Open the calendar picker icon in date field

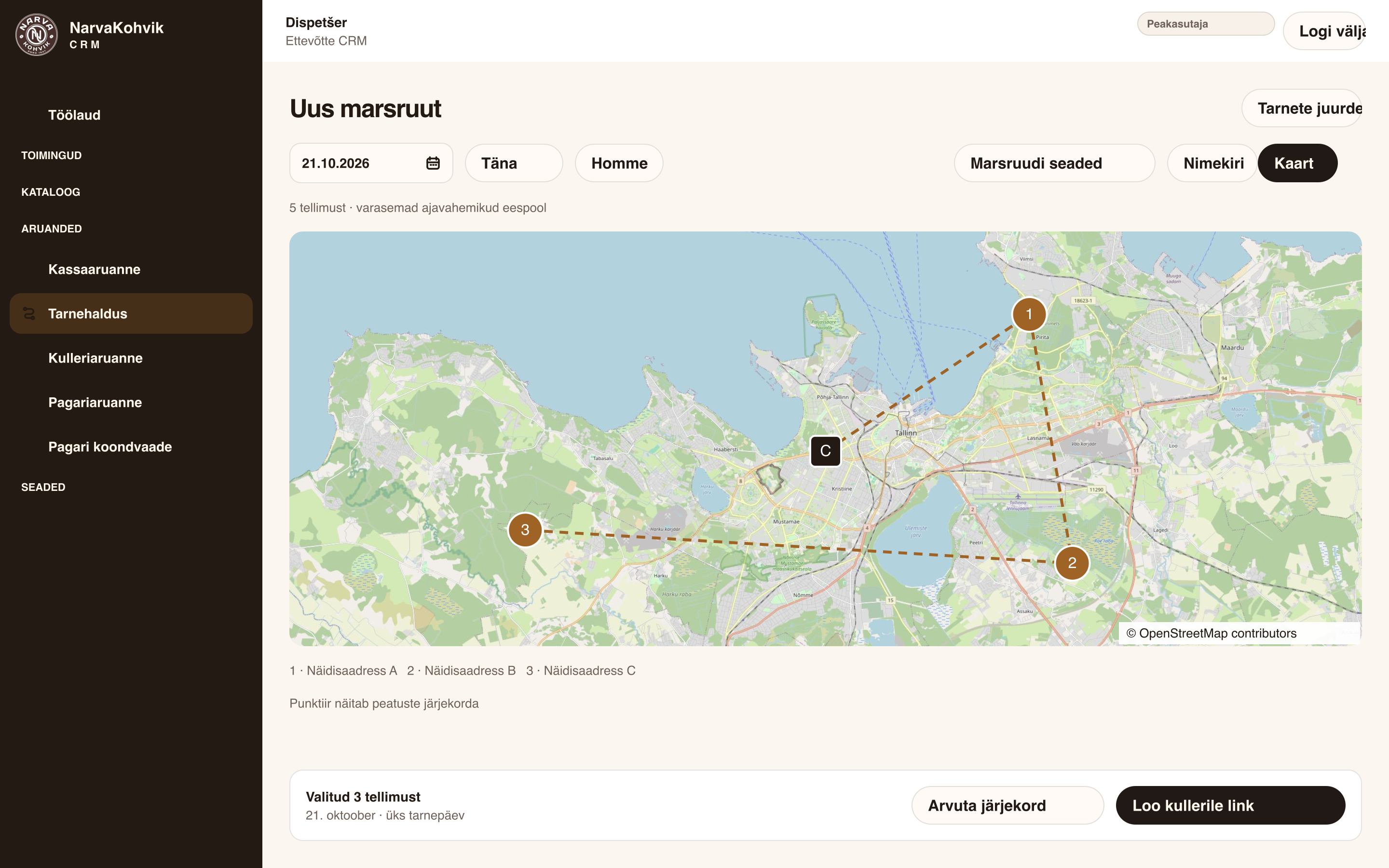433,163
